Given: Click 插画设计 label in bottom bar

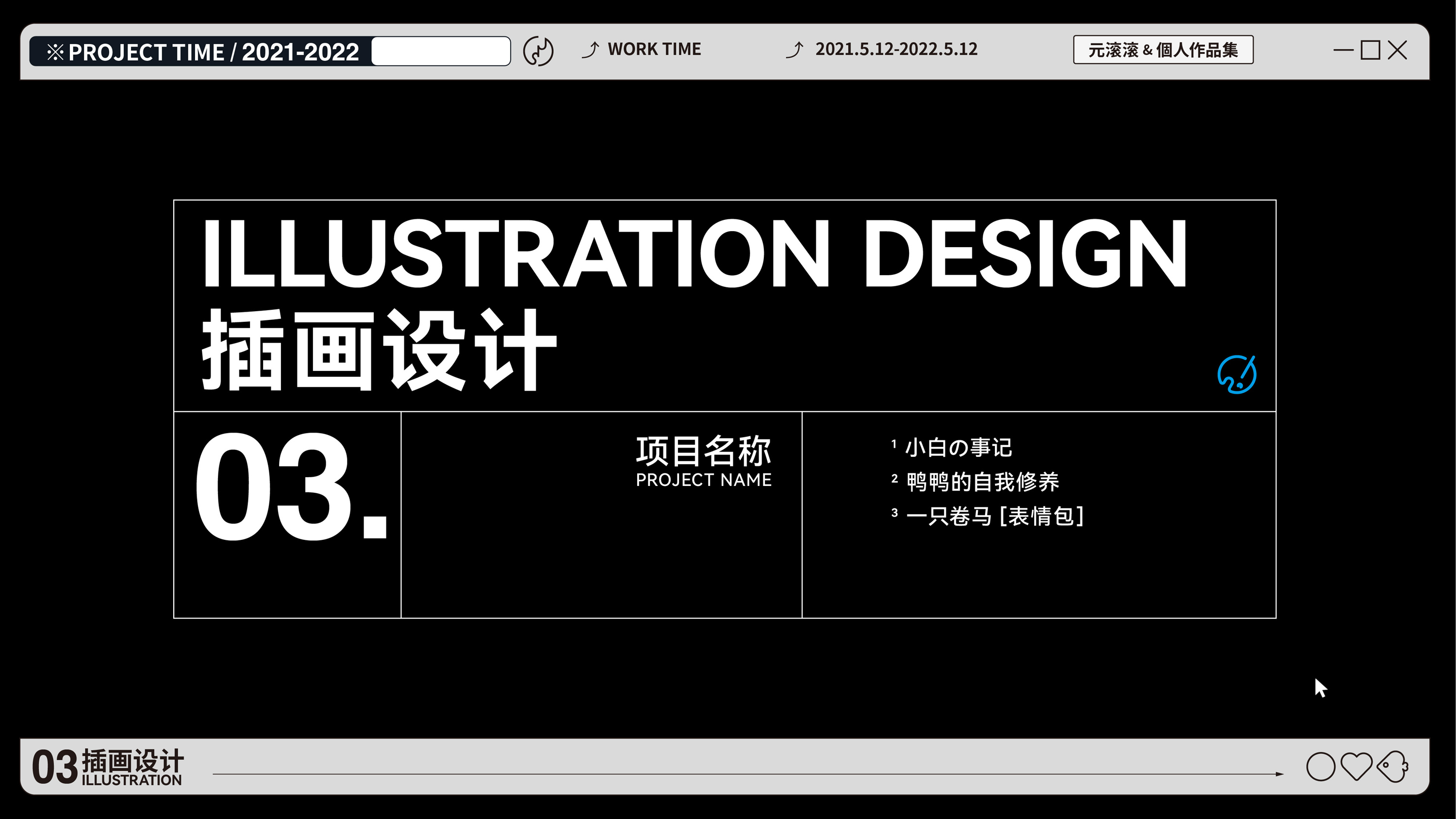Looking at the screenshot, I should (133, 760).
